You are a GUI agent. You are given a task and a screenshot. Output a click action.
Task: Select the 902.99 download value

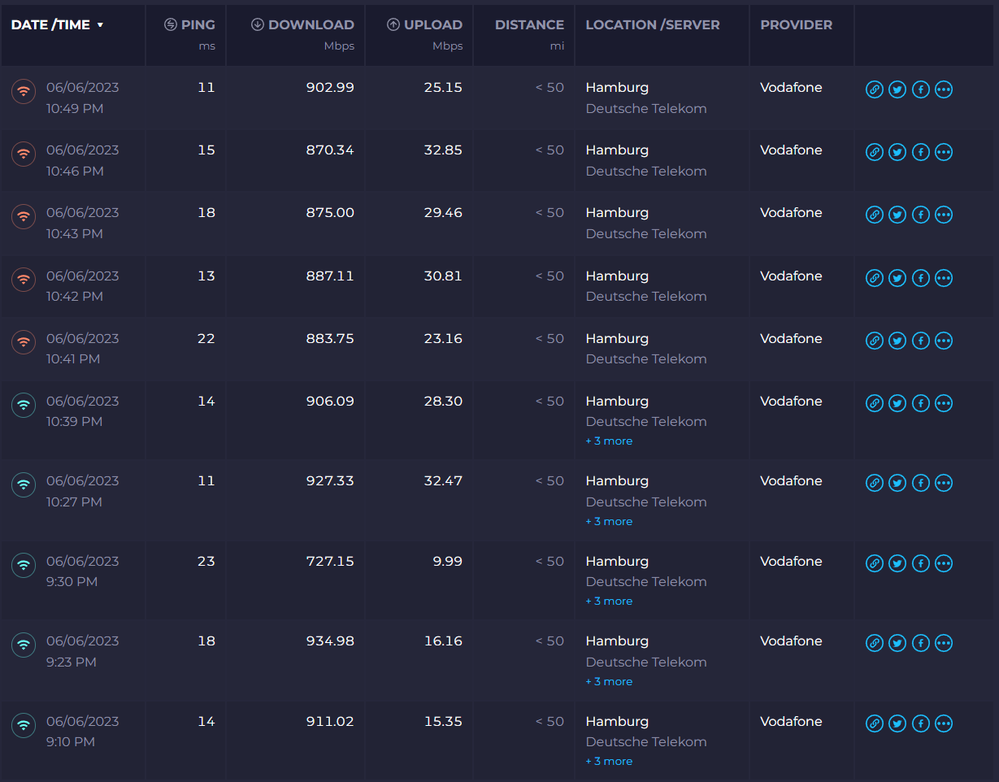pos(330,87)
